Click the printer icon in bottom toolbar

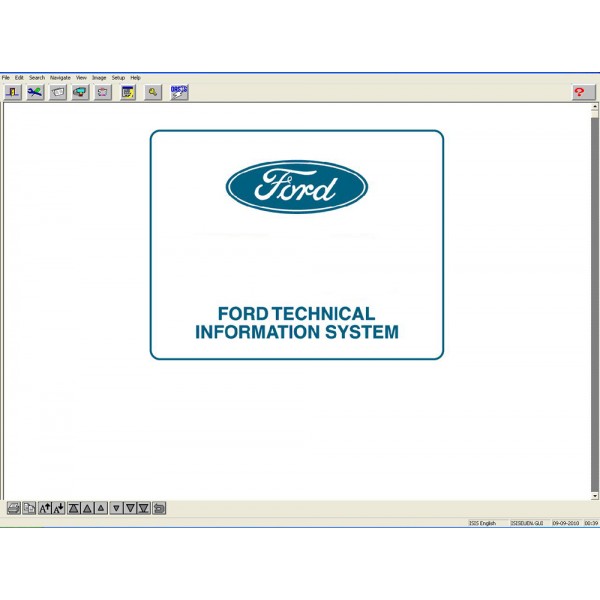pos(14,508)
